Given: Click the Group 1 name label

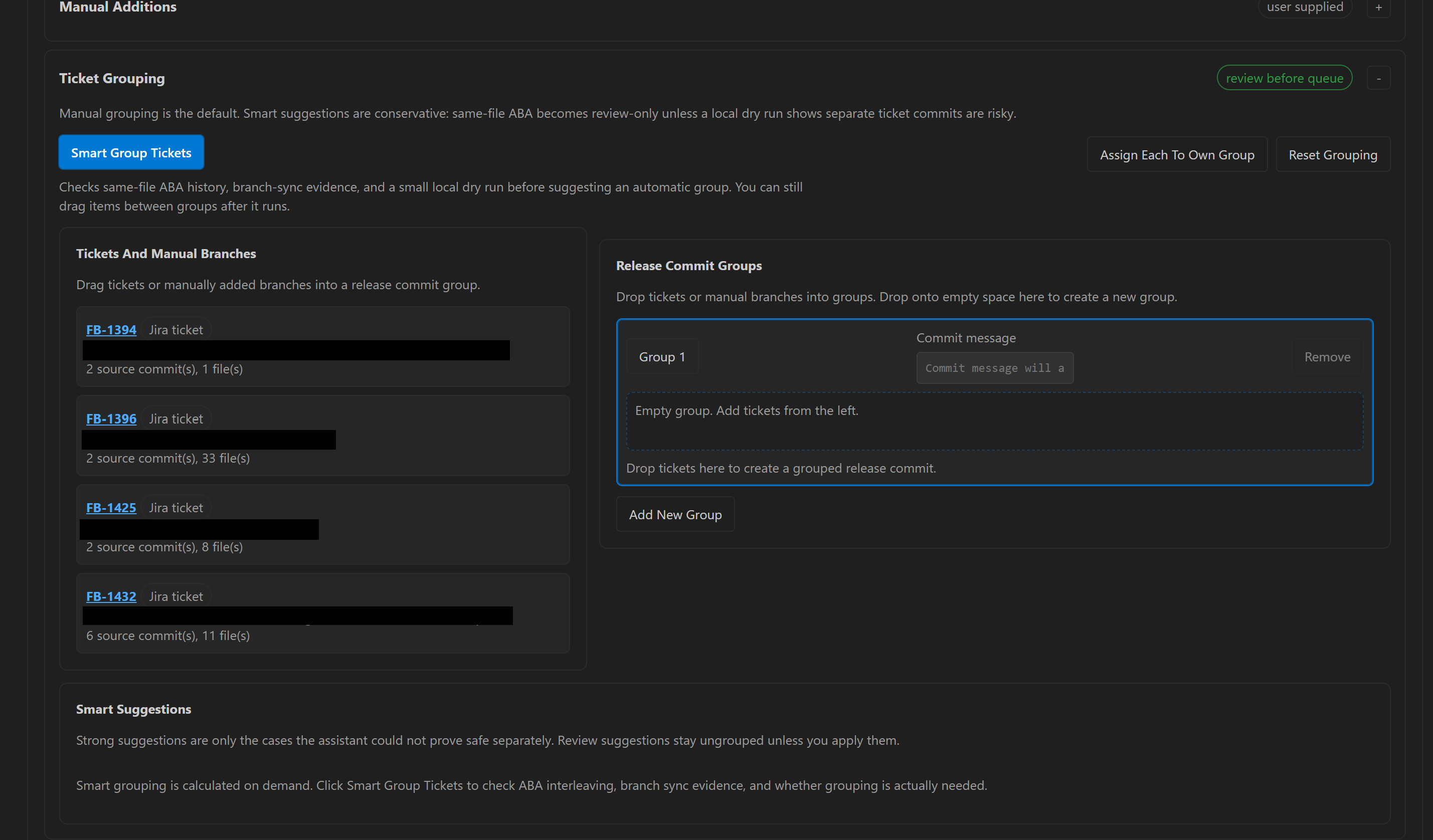Looking at the screenshot, I should 662,356.
